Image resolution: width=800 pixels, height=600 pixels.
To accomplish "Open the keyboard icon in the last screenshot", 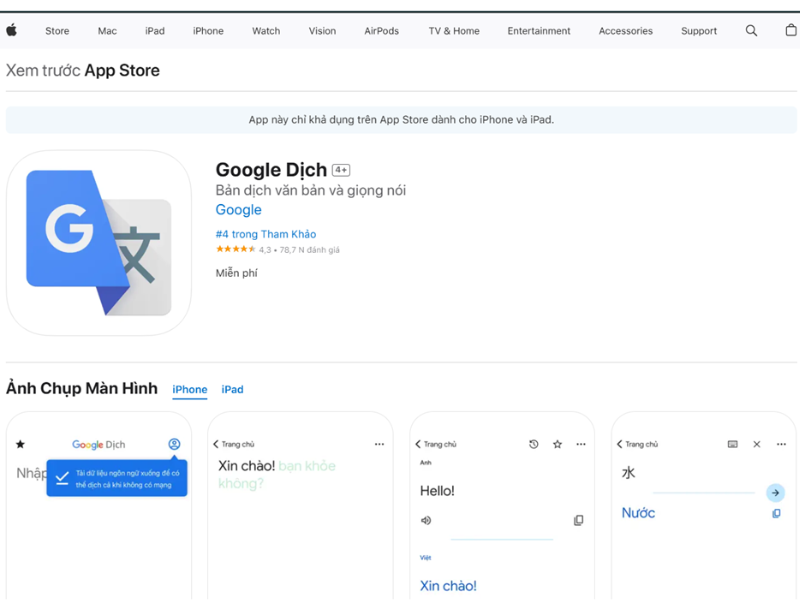I will pos(734,445).
